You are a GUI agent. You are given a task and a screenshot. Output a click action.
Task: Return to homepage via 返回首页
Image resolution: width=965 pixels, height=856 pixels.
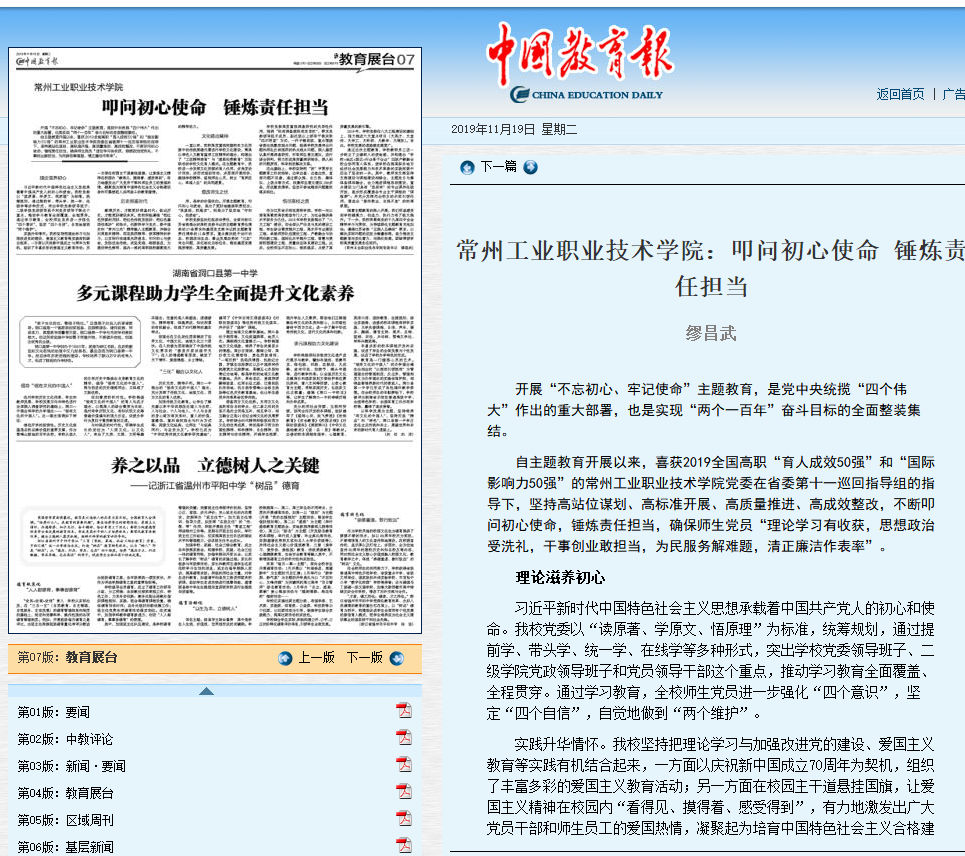click(x=900, y=94)
